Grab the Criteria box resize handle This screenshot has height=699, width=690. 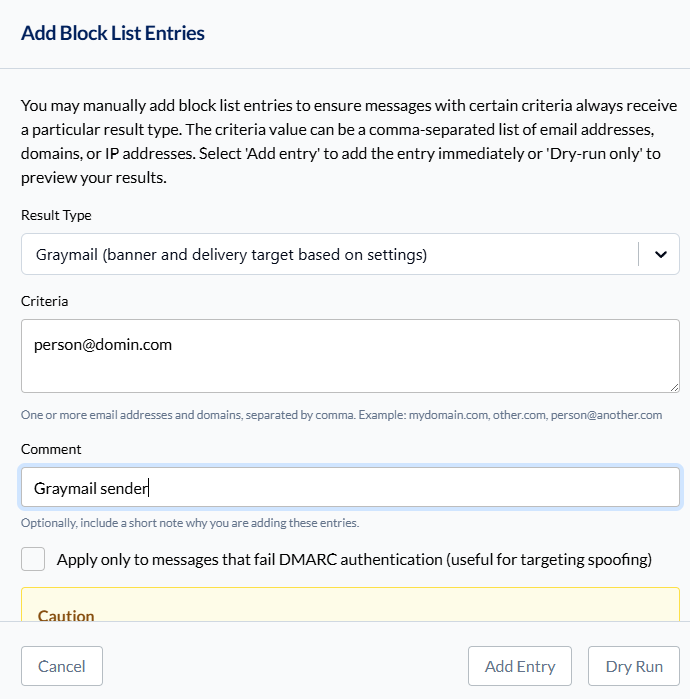pyautogui.click(x=674, y=388)
